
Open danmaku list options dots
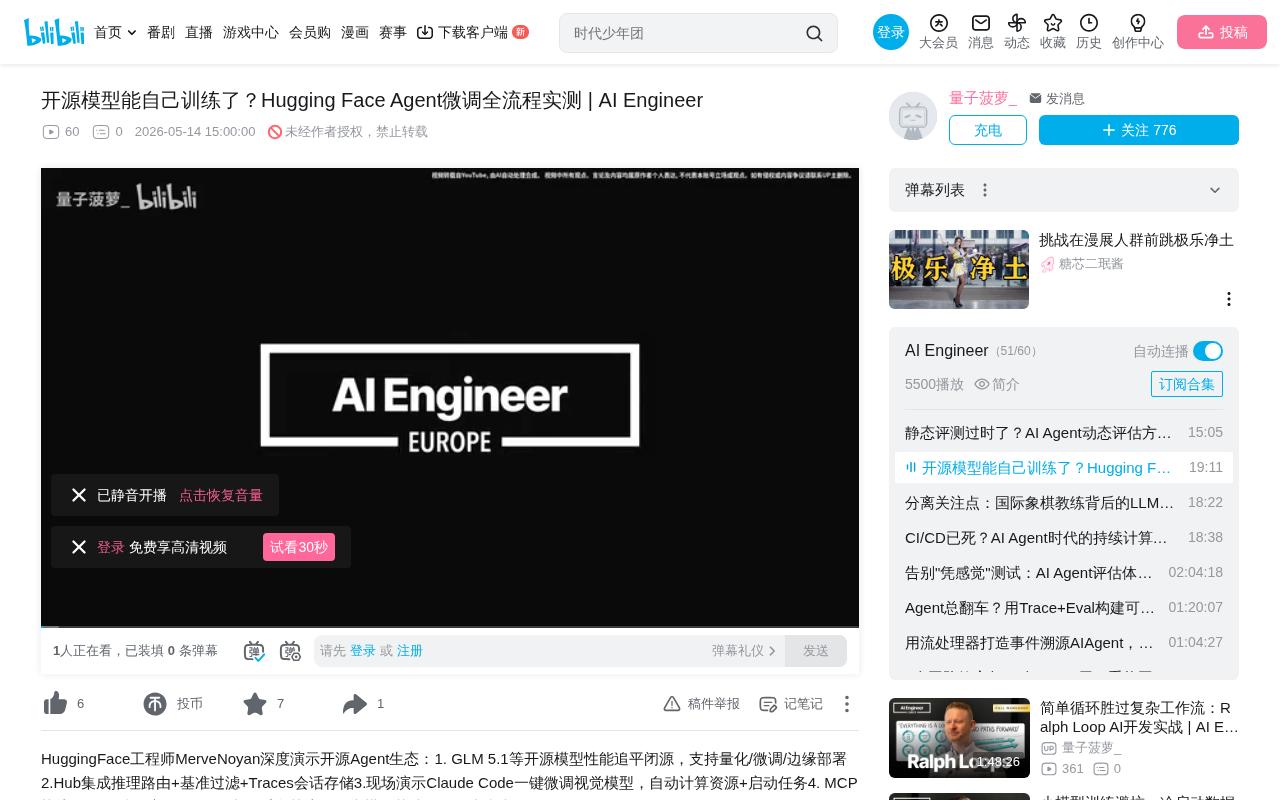985,190
